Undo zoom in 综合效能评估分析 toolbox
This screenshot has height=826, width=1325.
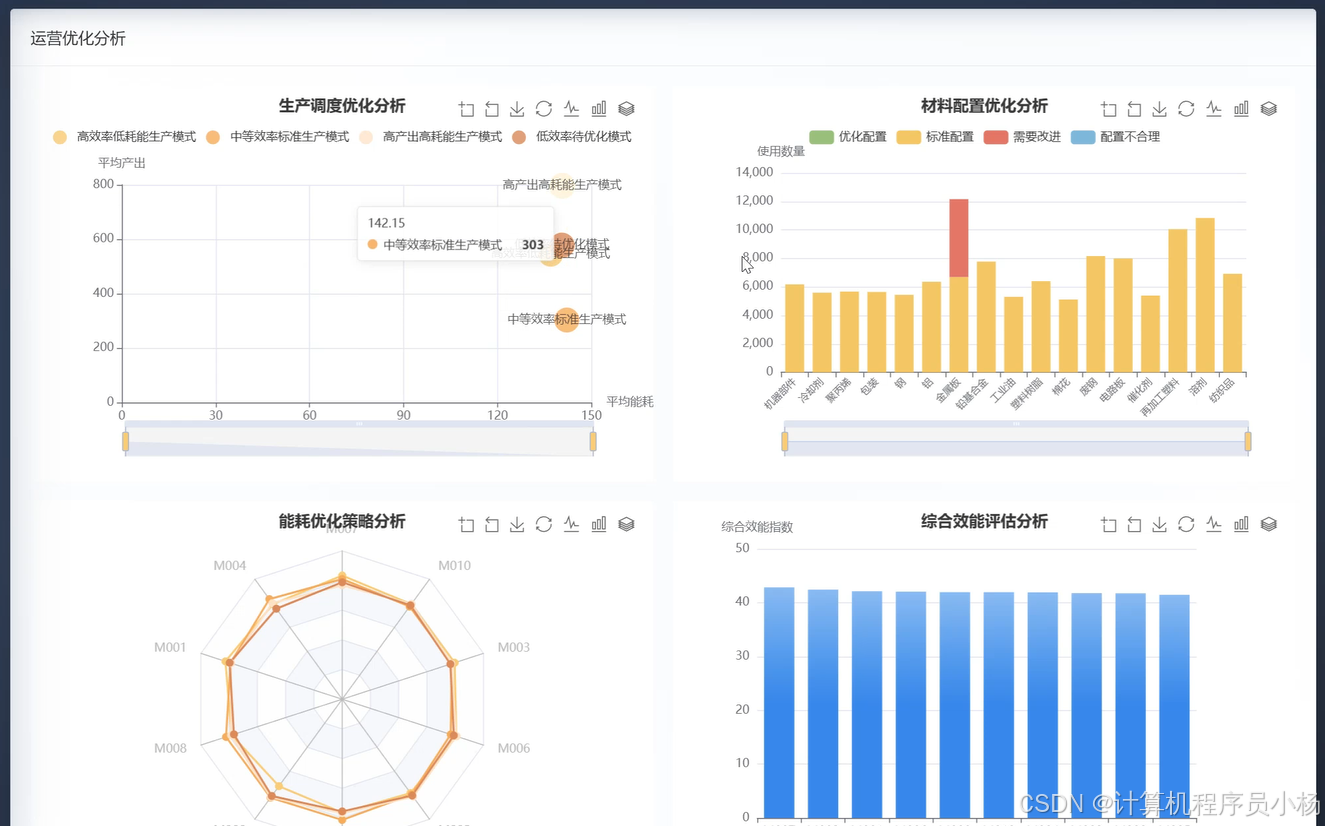tap(1133, 525)
